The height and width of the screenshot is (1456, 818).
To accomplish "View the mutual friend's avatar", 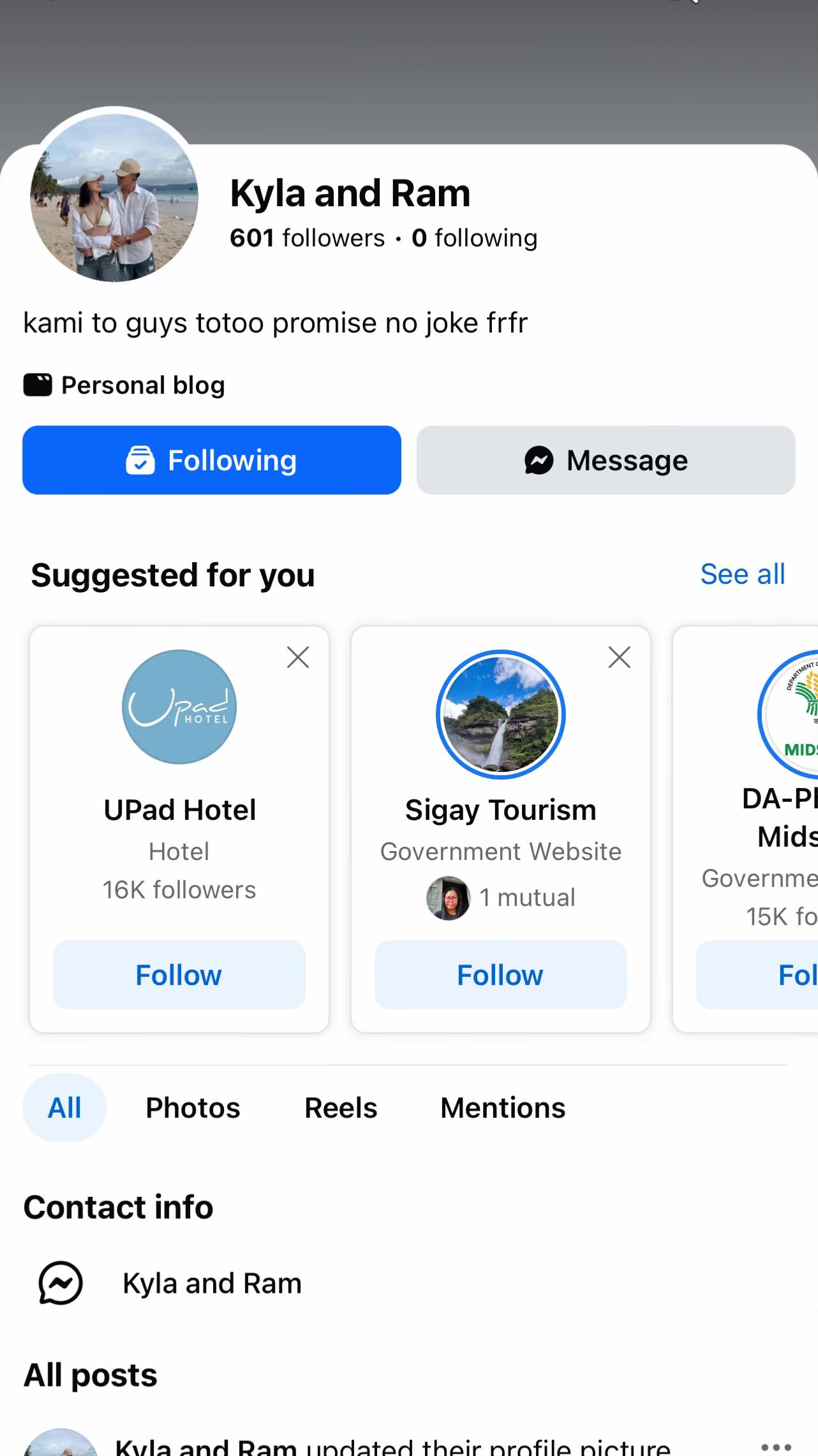I will 449,898.
